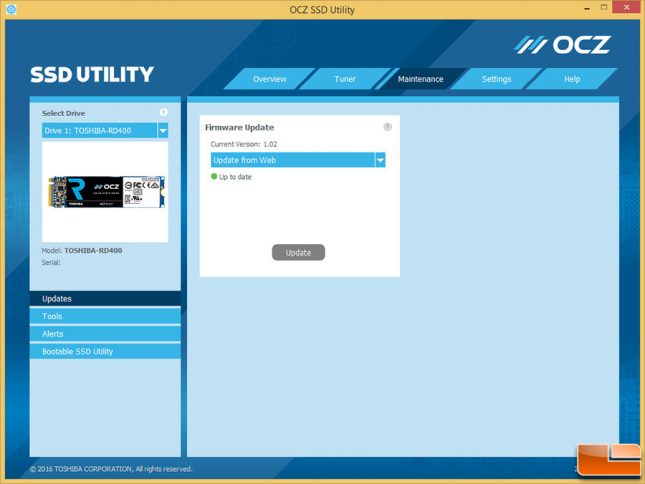Click the Select Drive help icon

(x=163, y=112)
